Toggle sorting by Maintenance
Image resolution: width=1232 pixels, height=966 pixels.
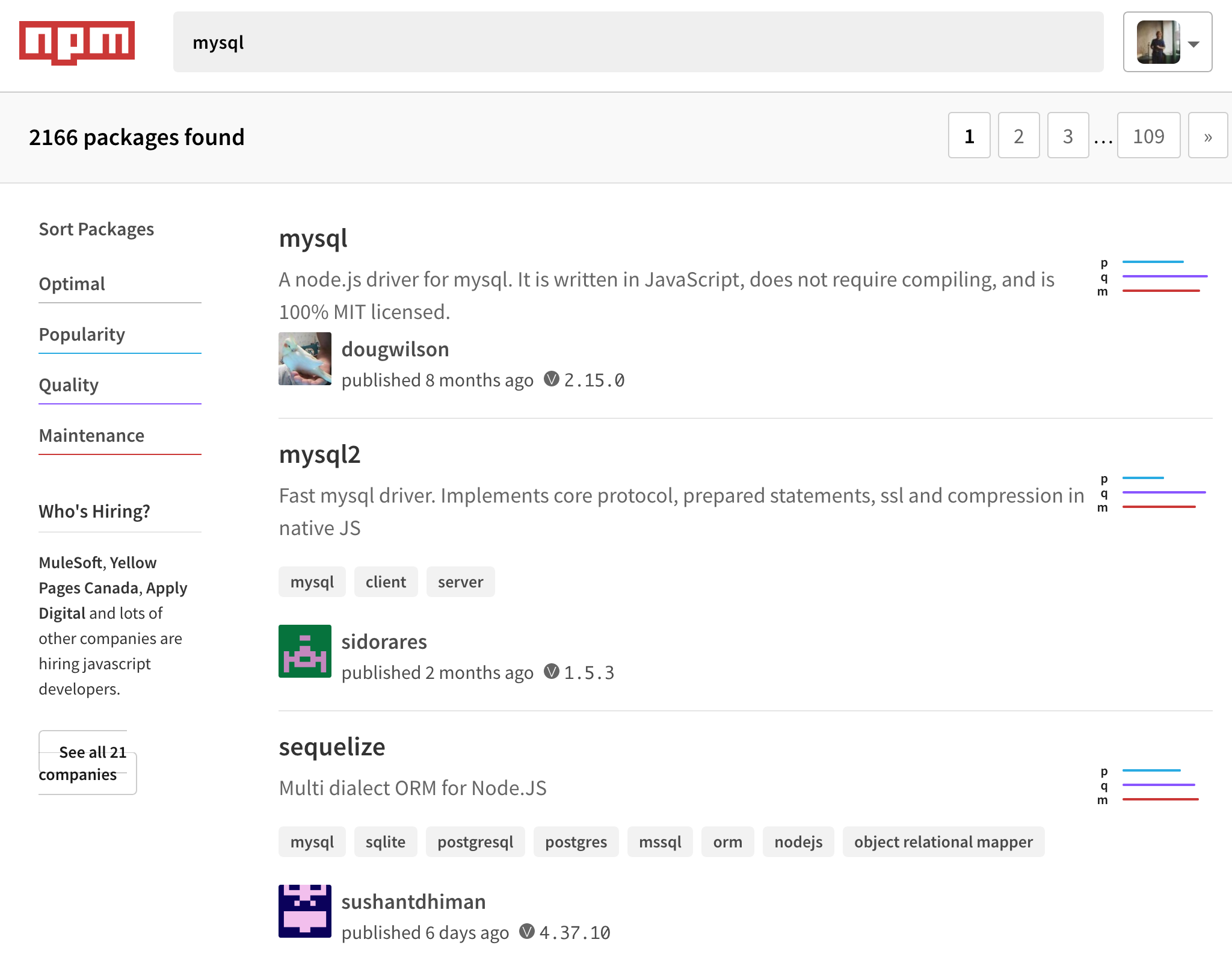tap(91, 435)
